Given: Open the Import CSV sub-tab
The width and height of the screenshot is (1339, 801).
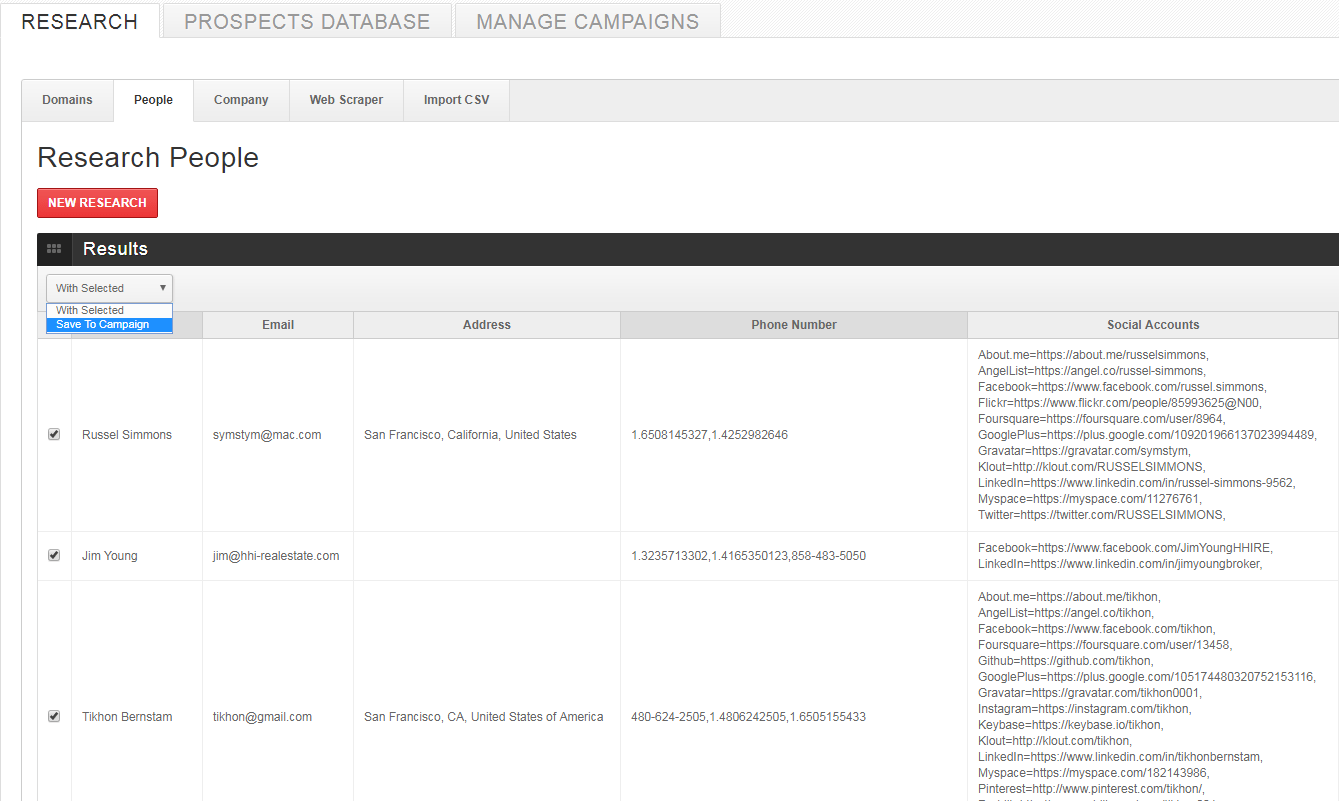Looking at the screenshot, I should coord(456,100).
